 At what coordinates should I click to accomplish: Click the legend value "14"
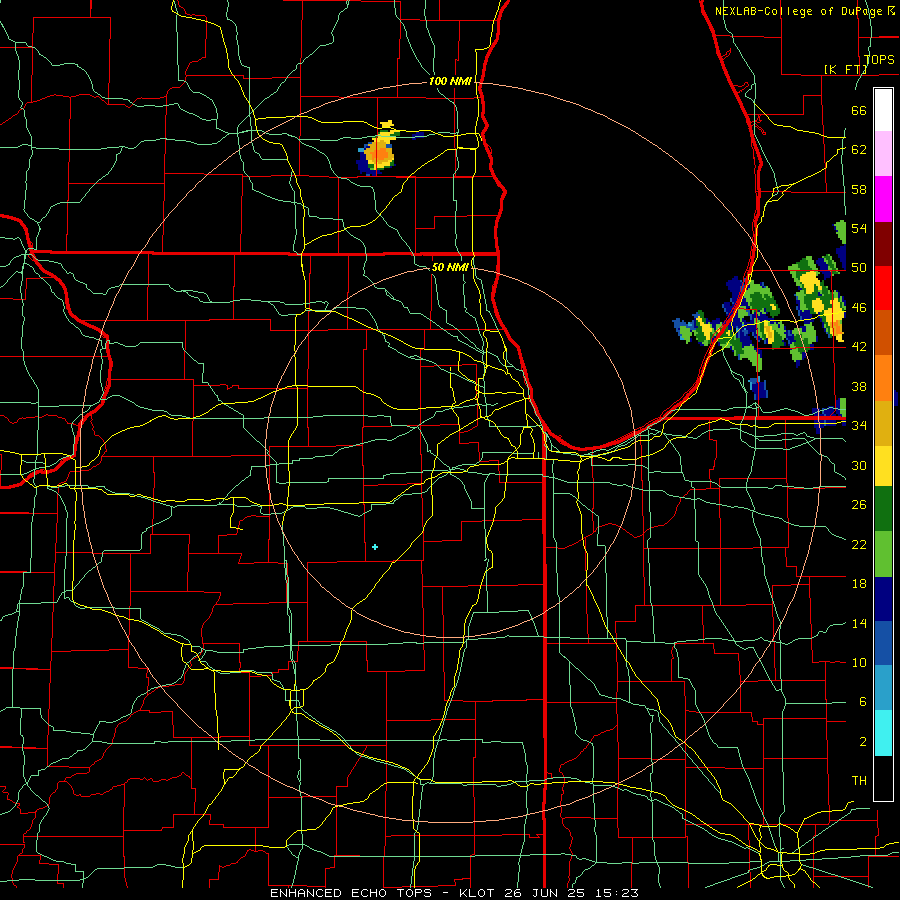tap(859, 623)
